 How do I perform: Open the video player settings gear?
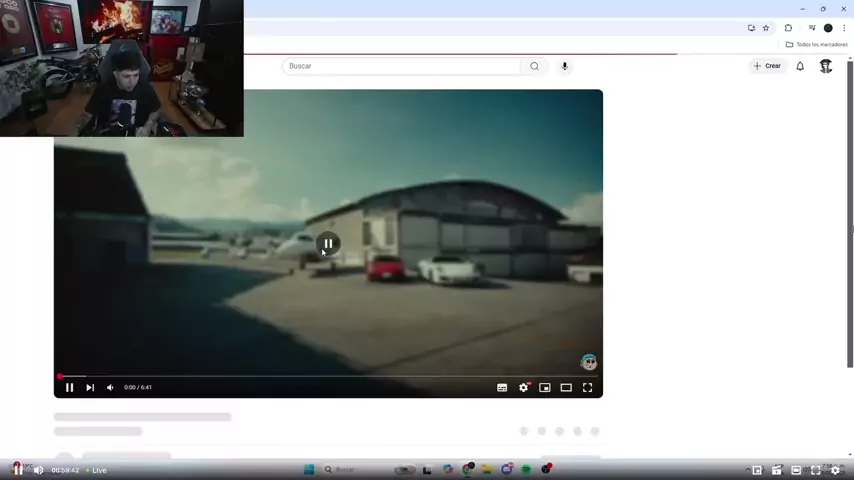click(523, 387)
